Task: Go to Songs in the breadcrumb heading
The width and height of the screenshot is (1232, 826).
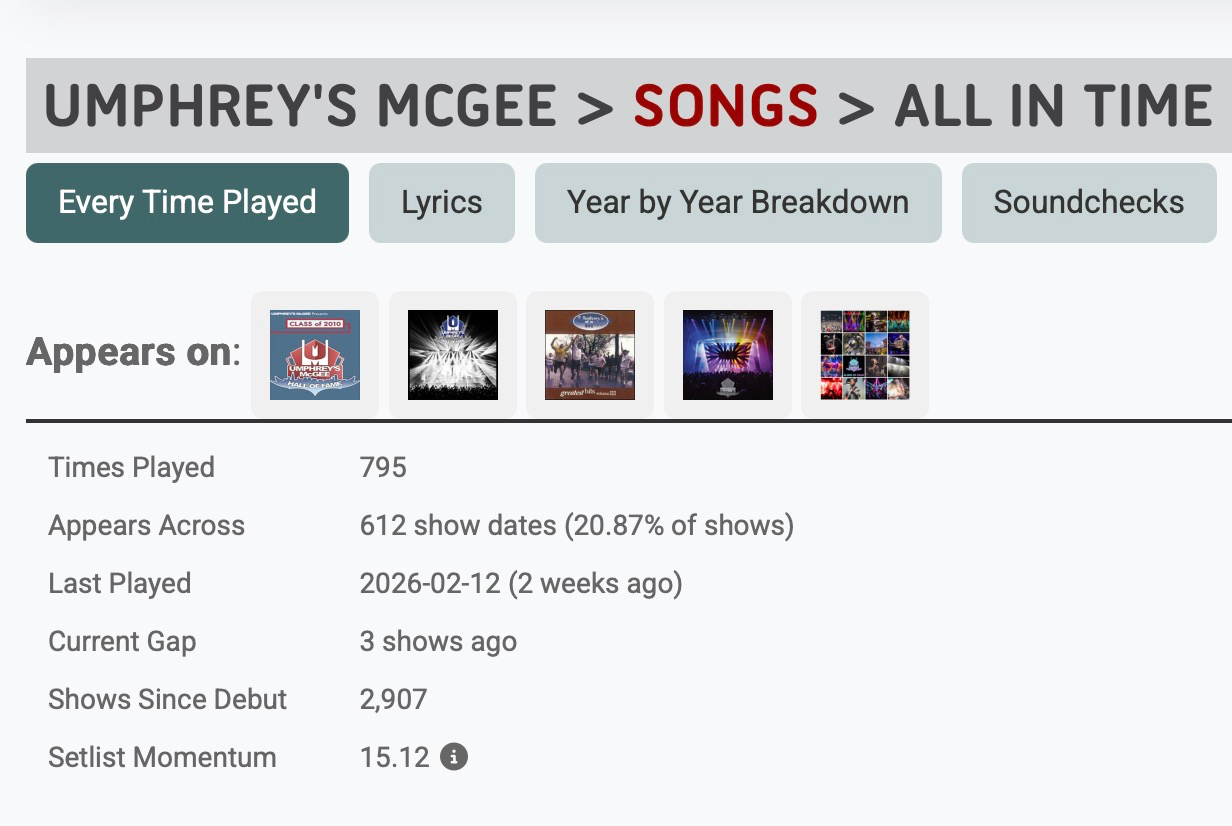Action: click(x=726, y=106)
